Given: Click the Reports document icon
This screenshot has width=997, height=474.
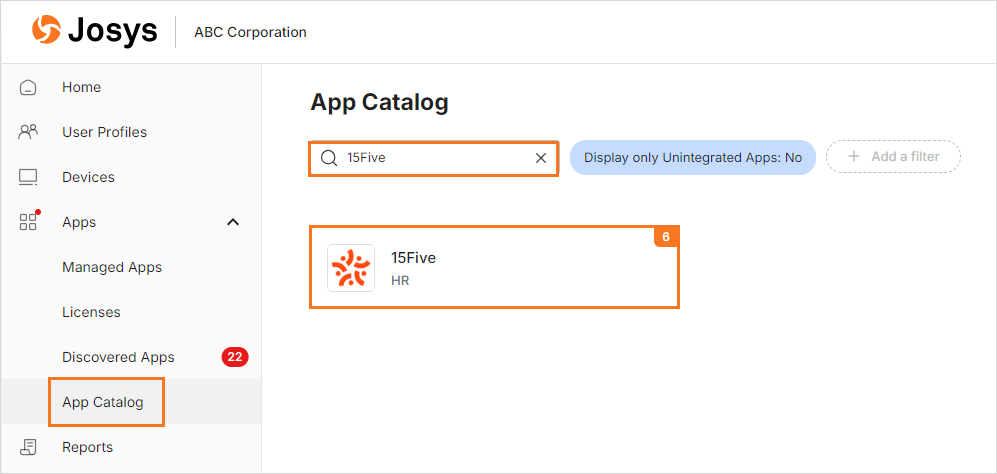Looking at the screenshot, I should pyautogui.click(x=28, y=447).
